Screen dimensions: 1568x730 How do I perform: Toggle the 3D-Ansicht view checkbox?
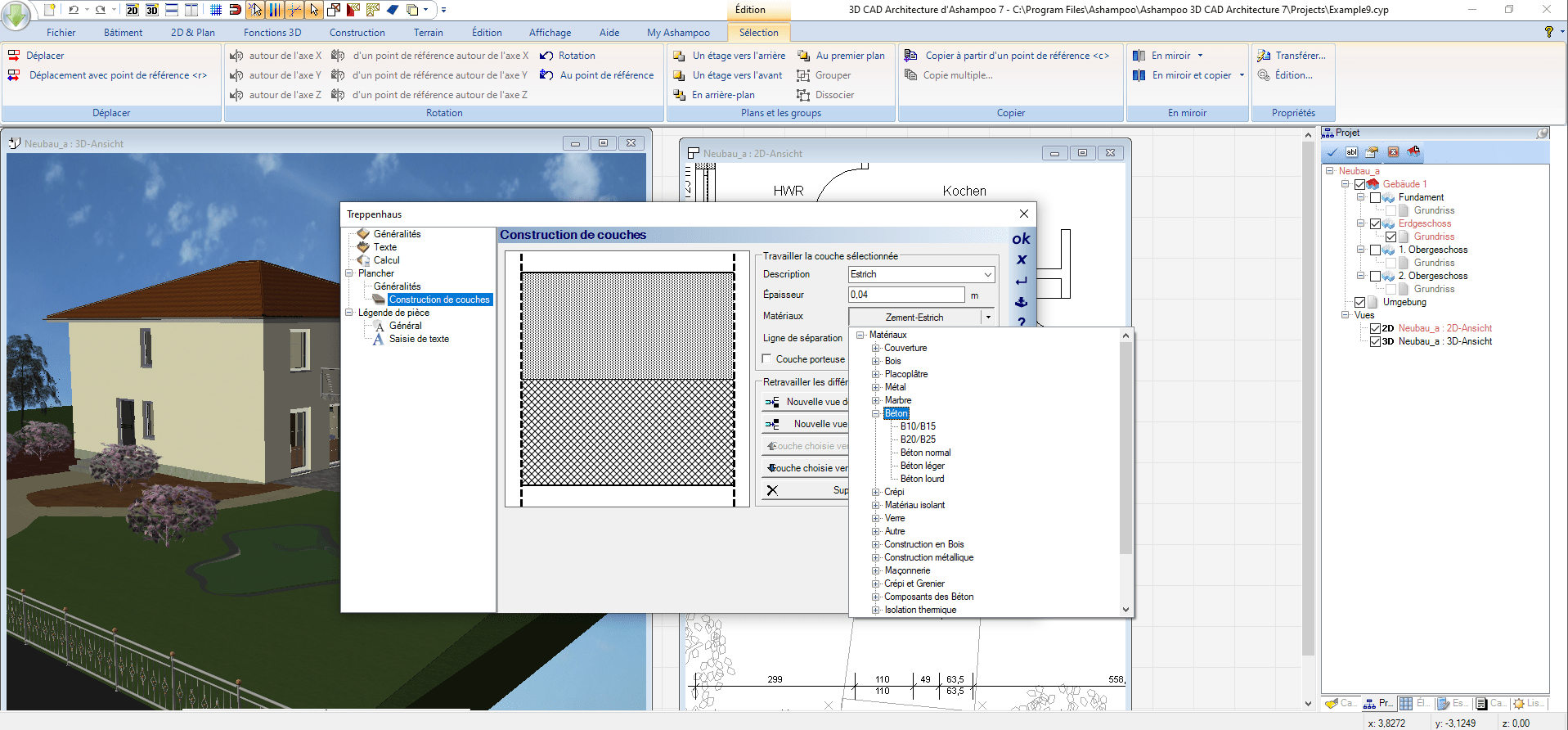coord(1375,341)
